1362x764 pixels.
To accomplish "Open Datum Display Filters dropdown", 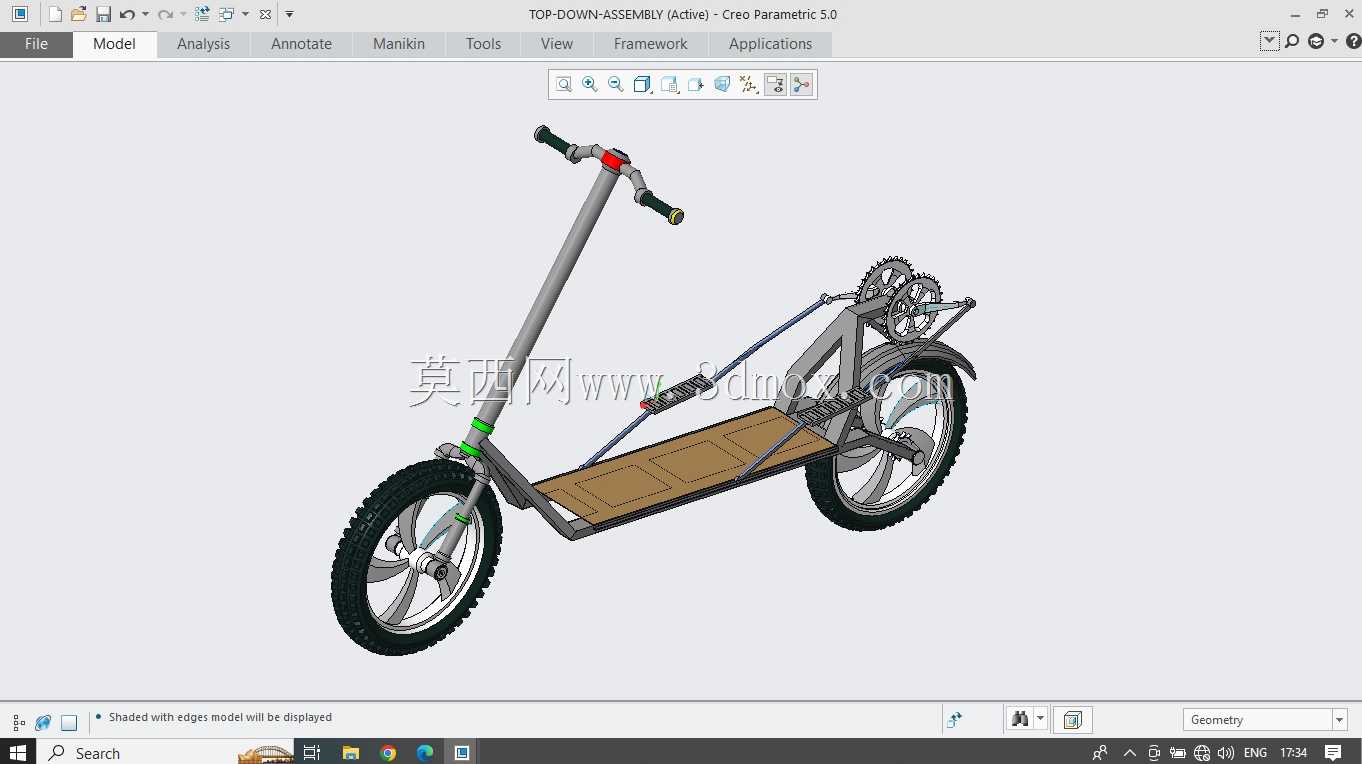I will coord(749,85).
